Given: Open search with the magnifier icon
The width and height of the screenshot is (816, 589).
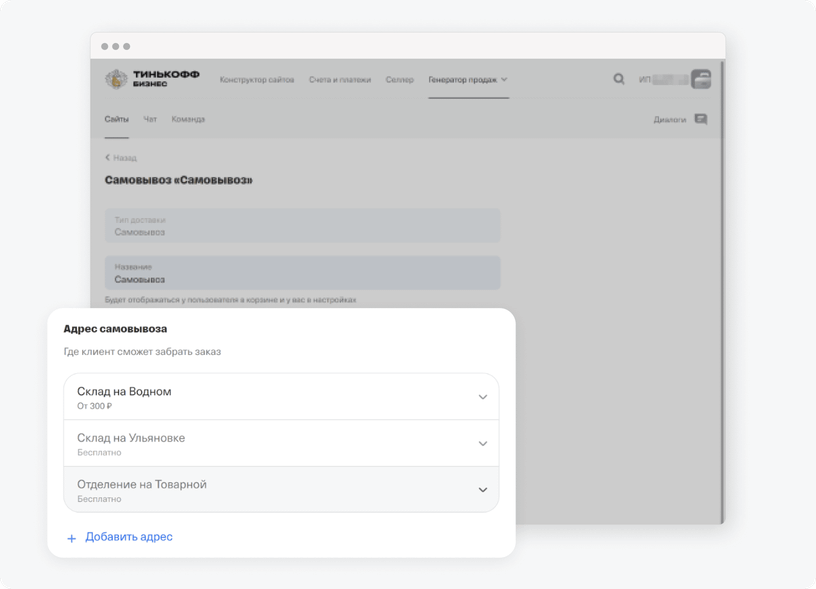Looking at the screenshot, I should (618, 79).
